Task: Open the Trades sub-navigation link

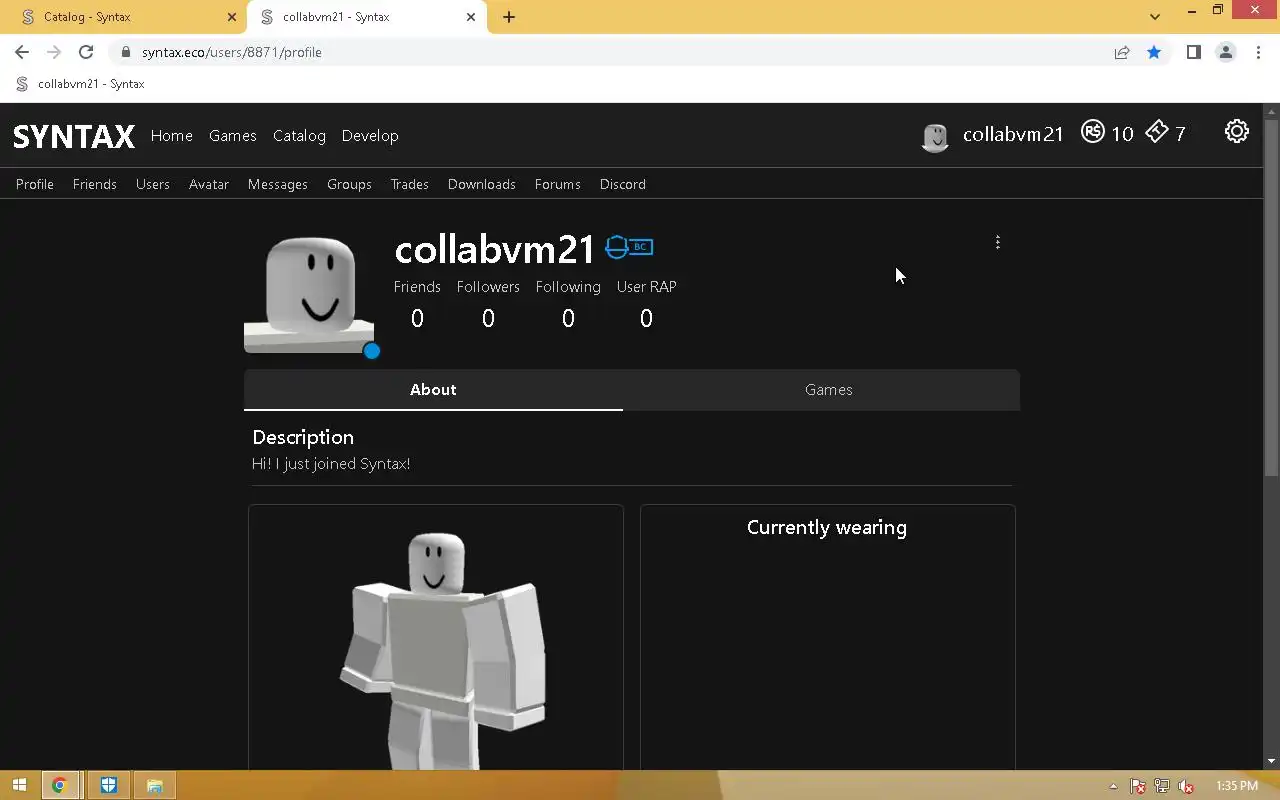Action: [x=410, y=184]
